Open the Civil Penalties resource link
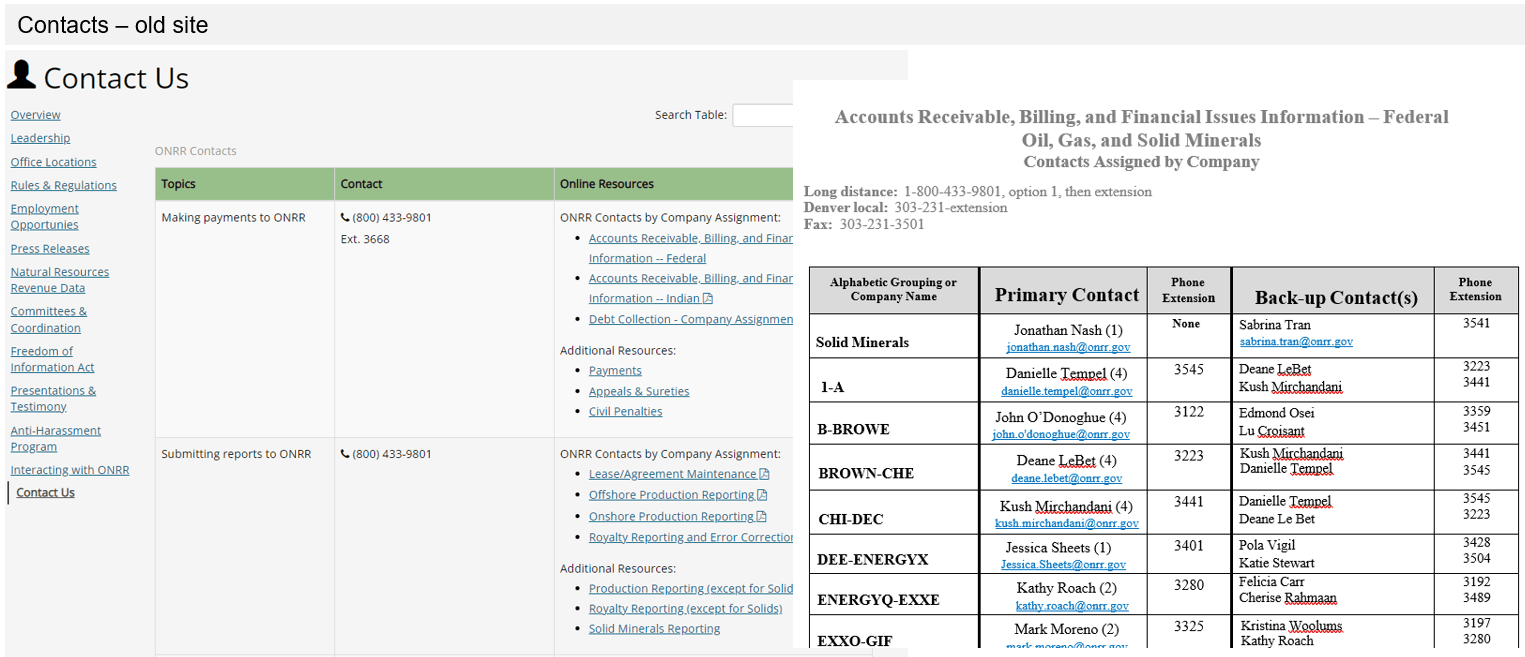The image size is (1525, 657). click(625, 411)
